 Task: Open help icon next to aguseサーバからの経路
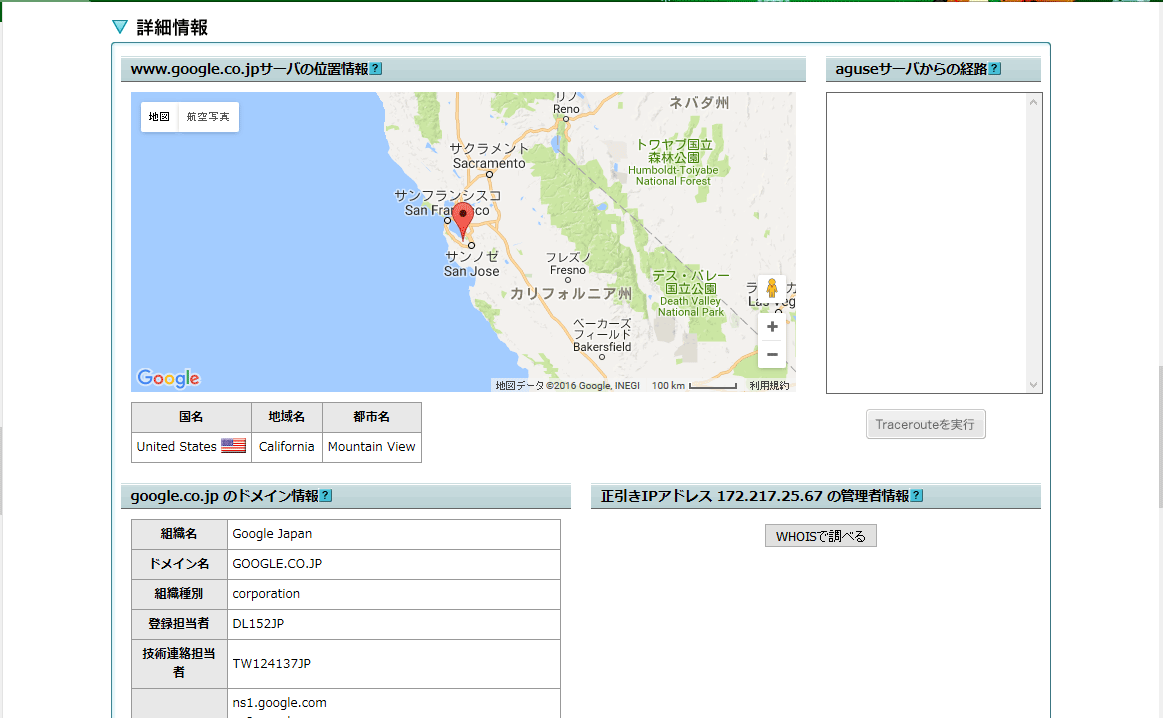(x=995, y=68)
